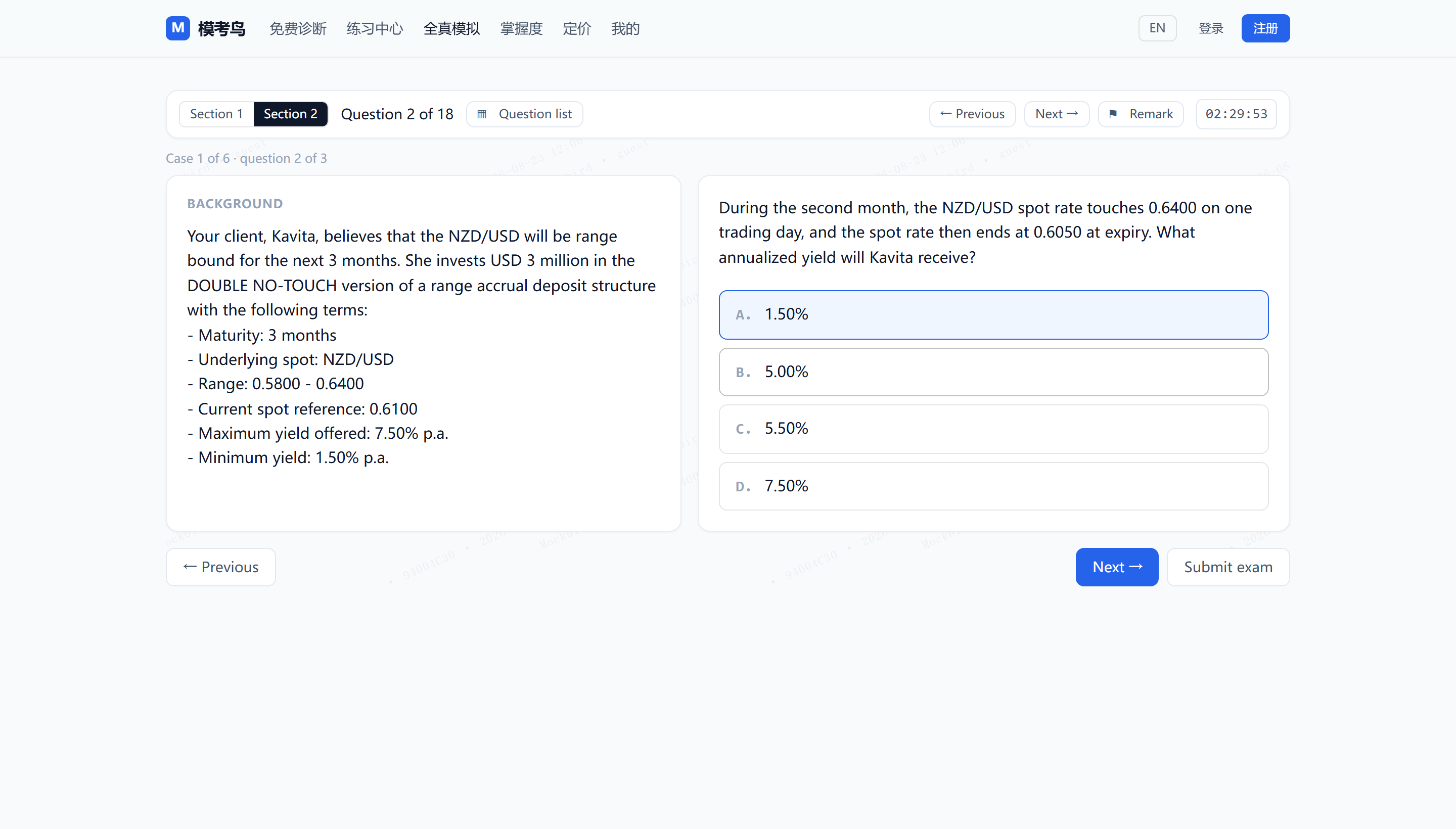Click the grid icon beside Question list
The height and width of the screenshot is (829, 1456).
point(482,114)
